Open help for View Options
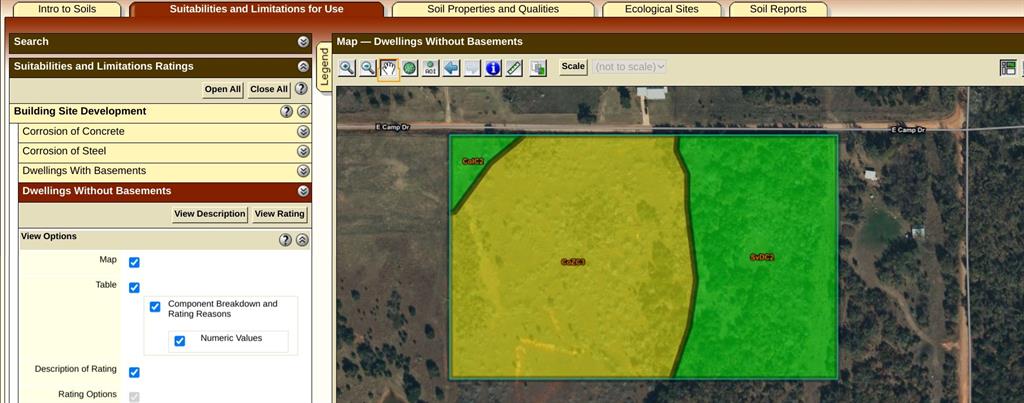 click(x=285, y=240)
